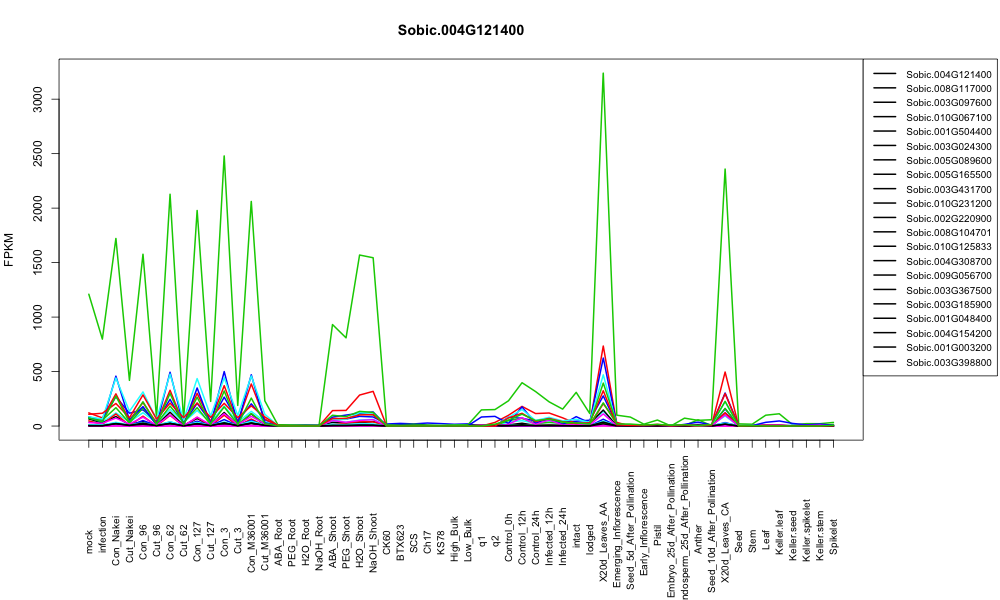Click the 3000 y-axis tick label
This screenshot has width=1000, height=600.
tap(38, 99)
